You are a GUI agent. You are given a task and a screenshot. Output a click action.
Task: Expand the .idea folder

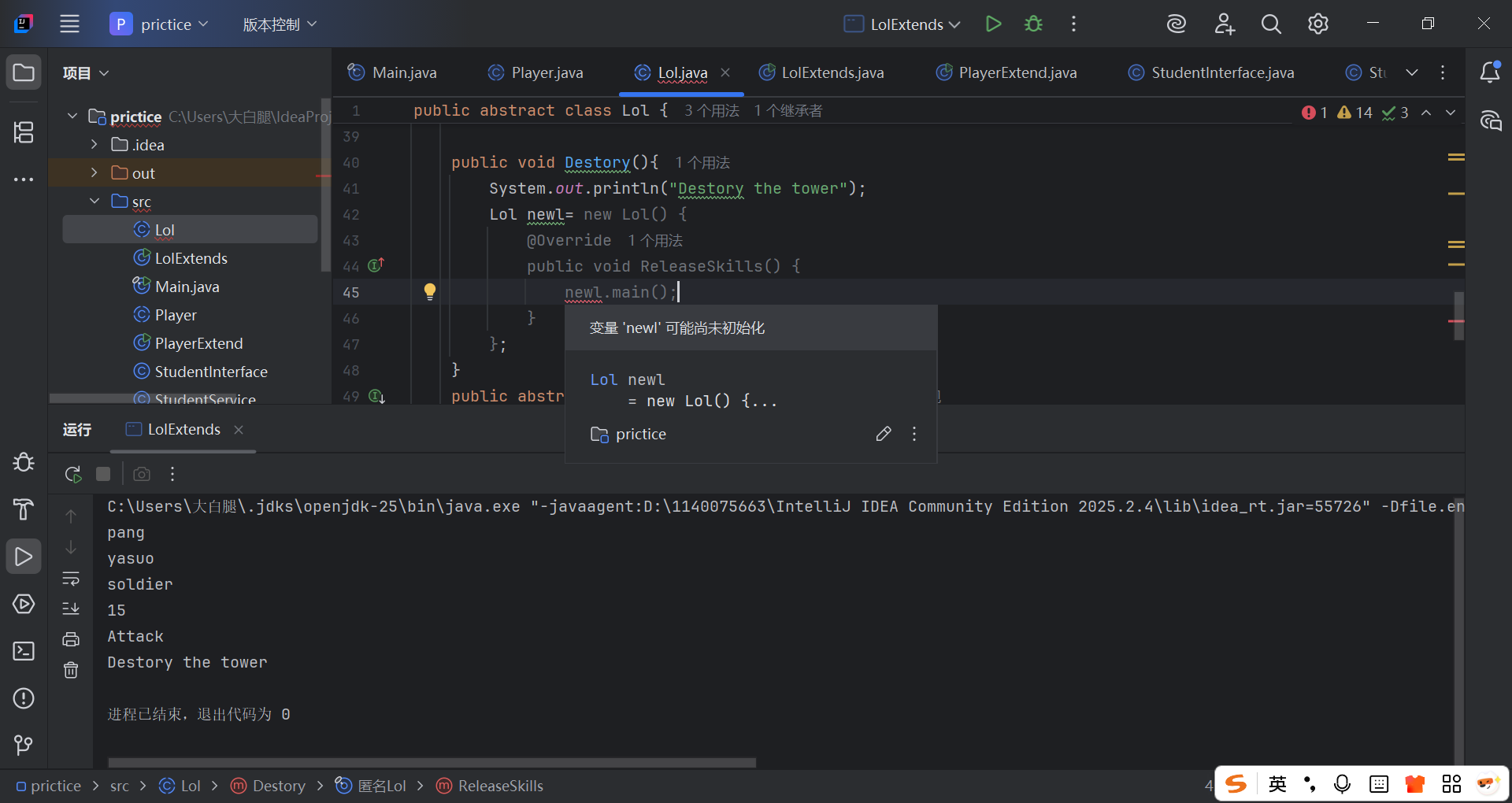pos(94,144)
